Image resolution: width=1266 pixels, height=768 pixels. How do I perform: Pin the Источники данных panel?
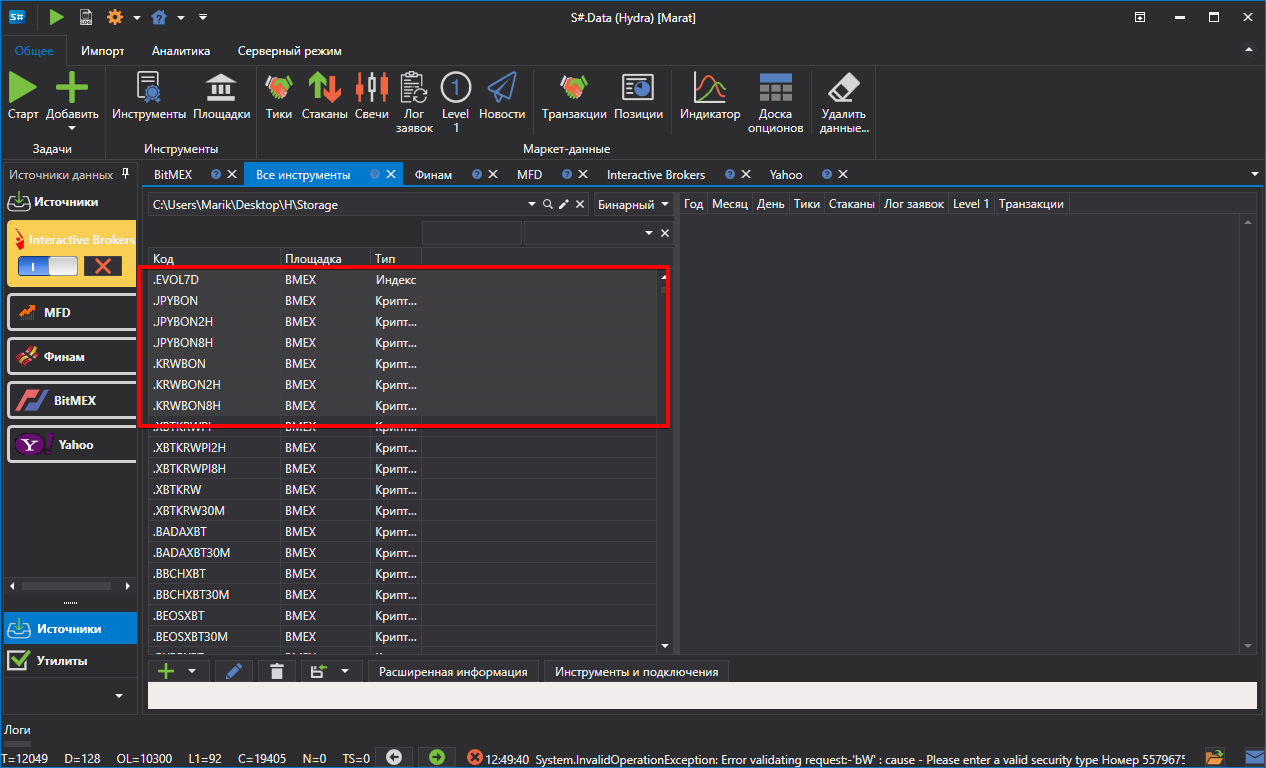[x=125, y=174]
